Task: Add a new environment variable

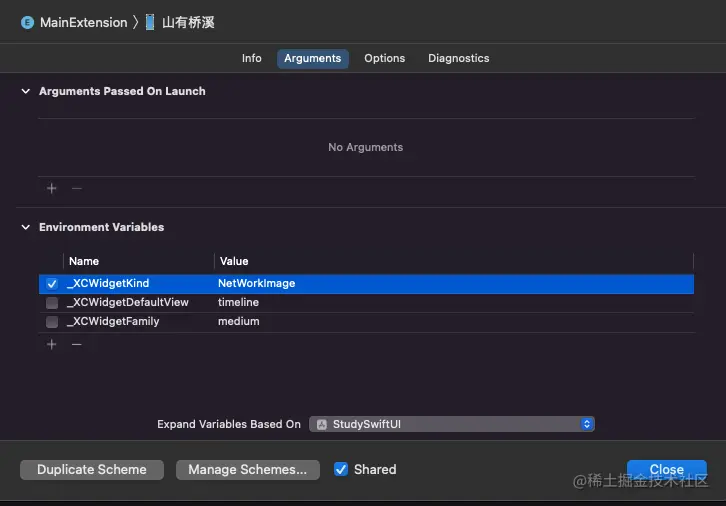Action: (51, 344)
